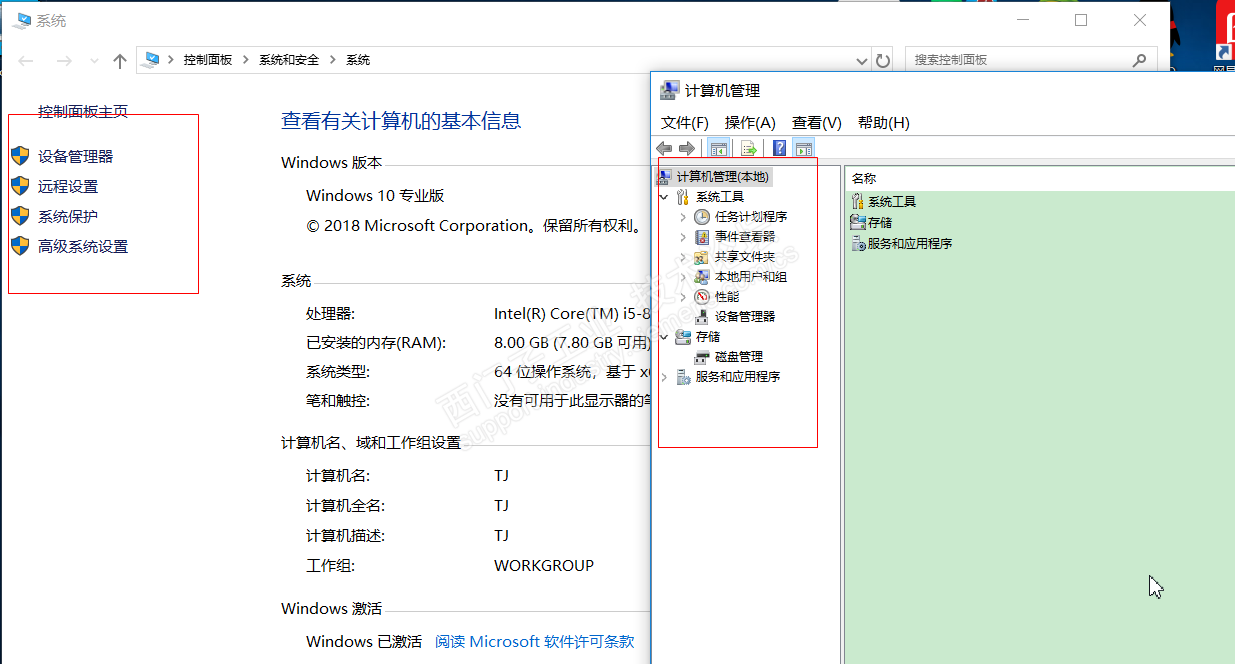Select 性能 gauge icon in the tree
Viewport: 1235px width, 664px height.
[702, 297]
